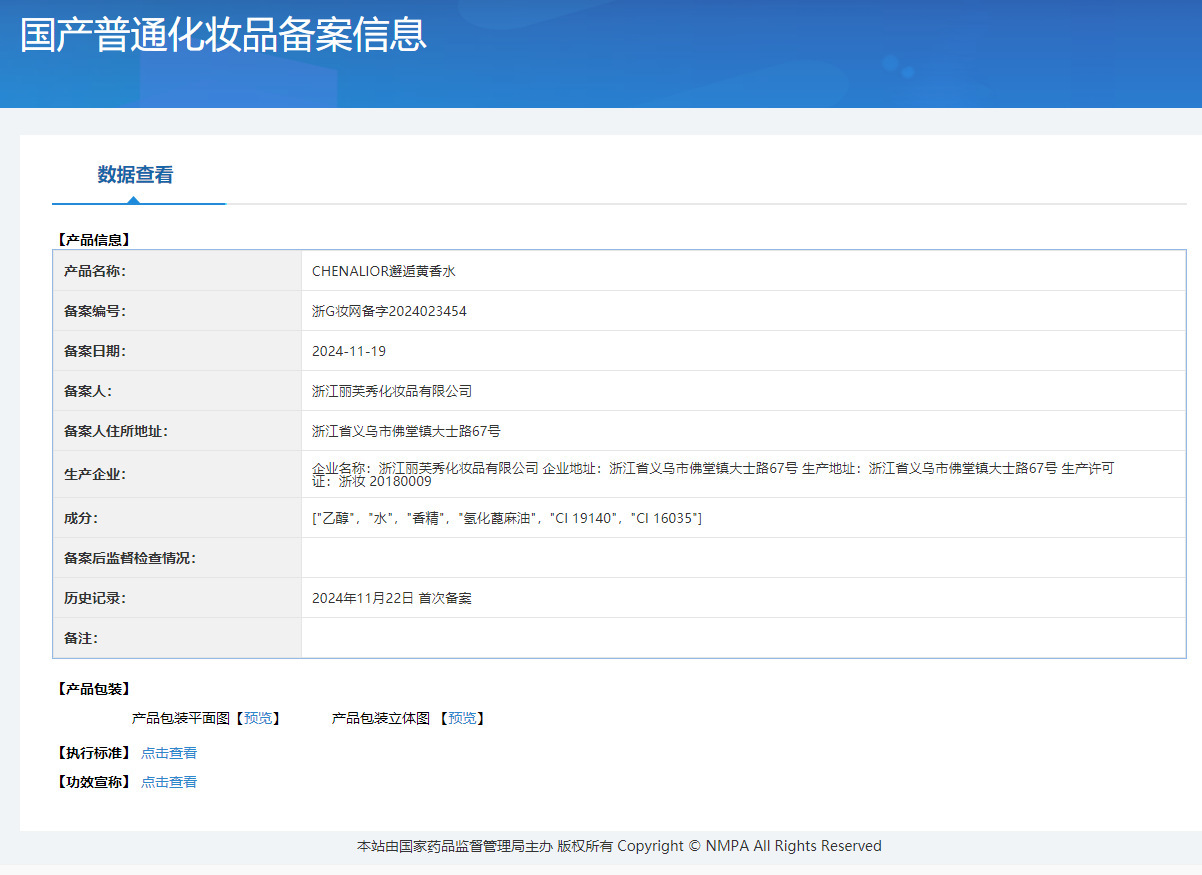Click the empty 备注 value cell

tap(742, 638)
